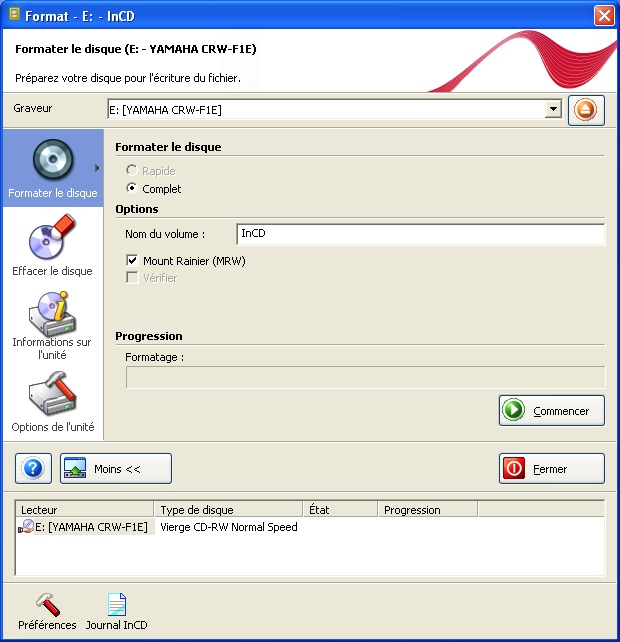Screen dimensions: 620x642
Task: Close the Format InCD window
Action: [x=604, y=16]
